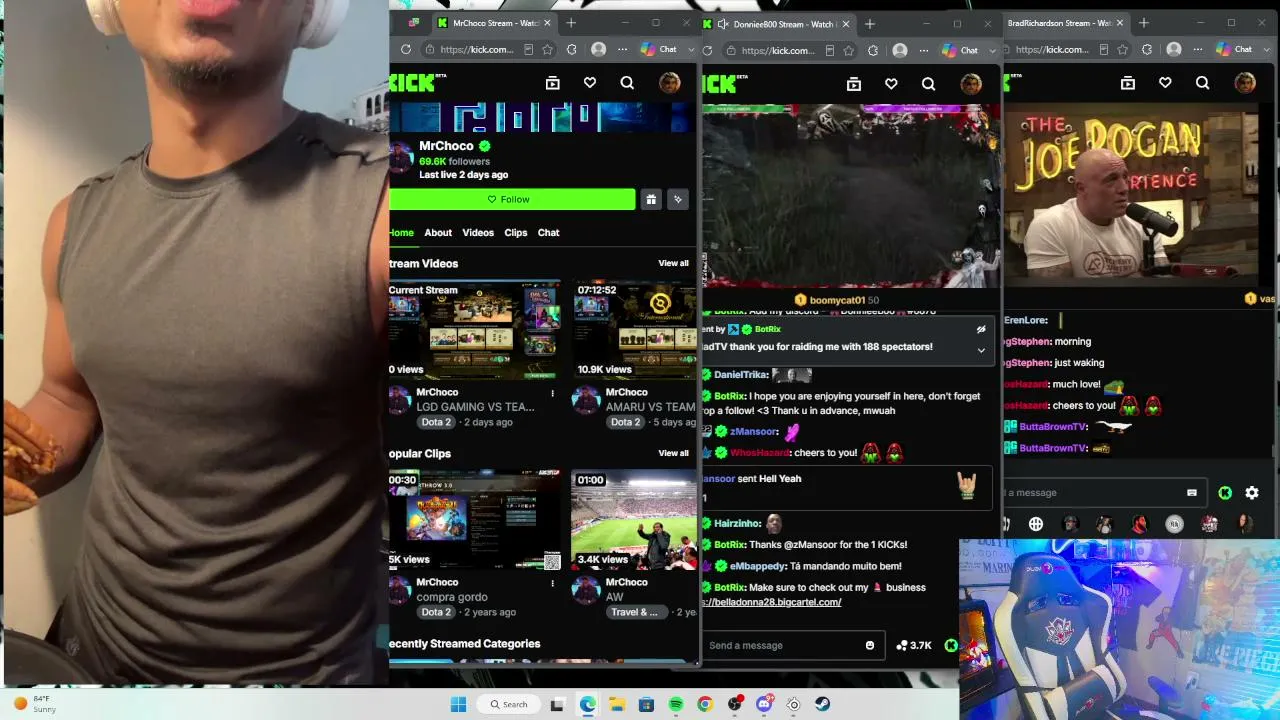Mute the Donniee800 Stream tab audio
Viewport: 1280px width, 720px height.
(722, 24)
